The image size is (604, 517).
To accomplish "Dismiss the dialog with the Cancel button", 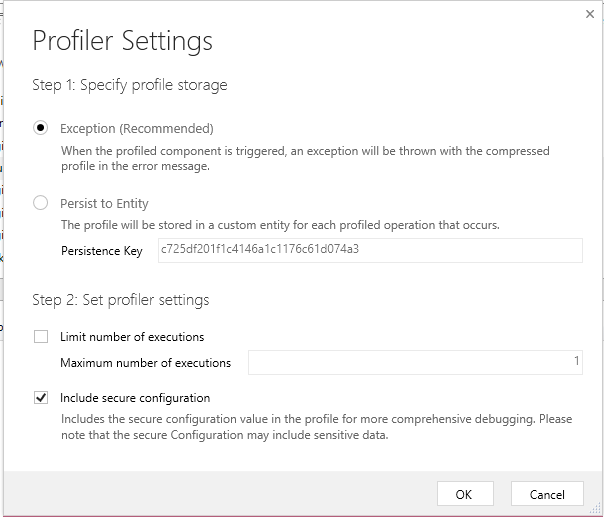I will coord(547,494).
